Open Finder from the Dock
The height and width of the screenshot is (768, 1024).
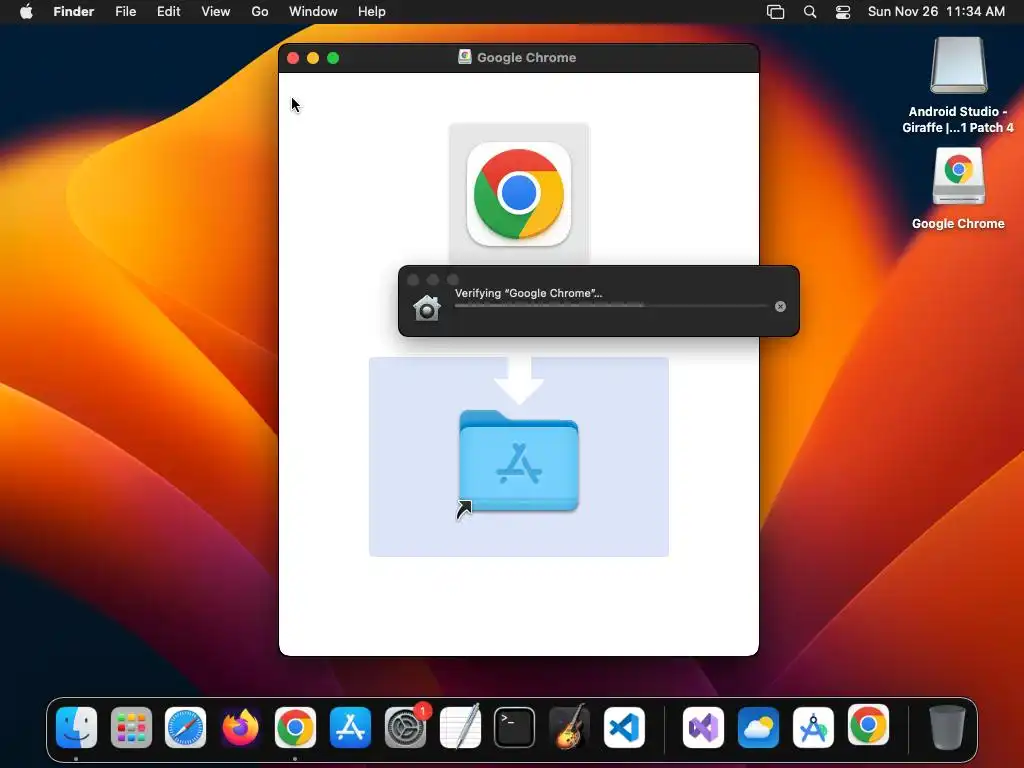coord(76,727)
